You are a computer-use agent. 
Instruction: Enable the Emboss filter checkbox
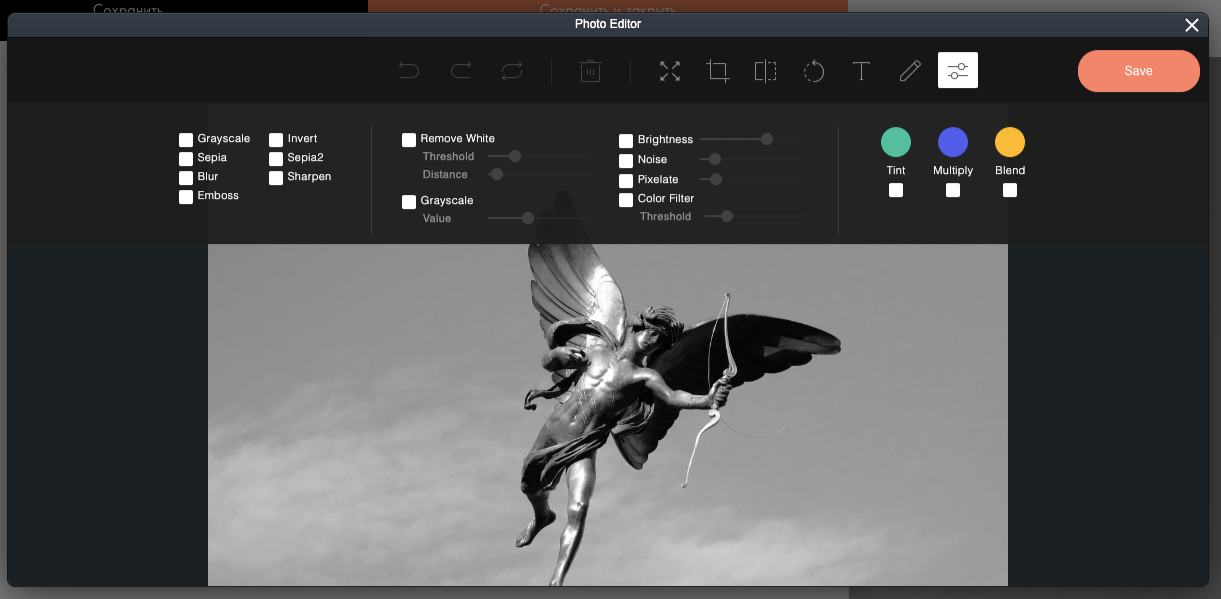186,197
